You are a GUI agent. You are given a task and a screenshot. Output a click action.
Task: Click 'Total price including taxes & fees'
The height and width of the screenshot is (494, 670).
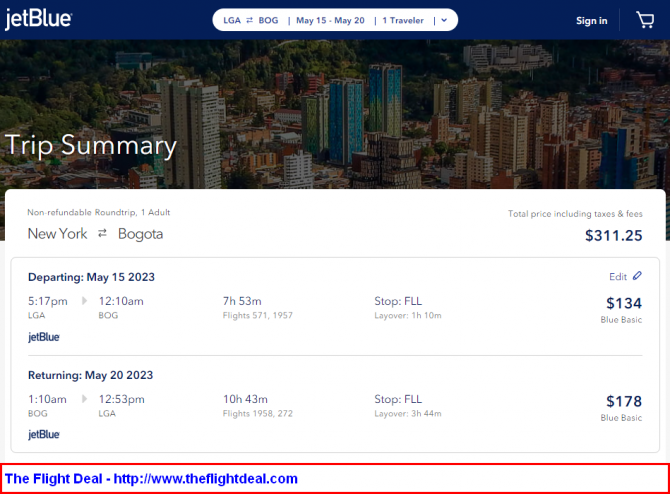pyautogui.click(x=575, y=214)
